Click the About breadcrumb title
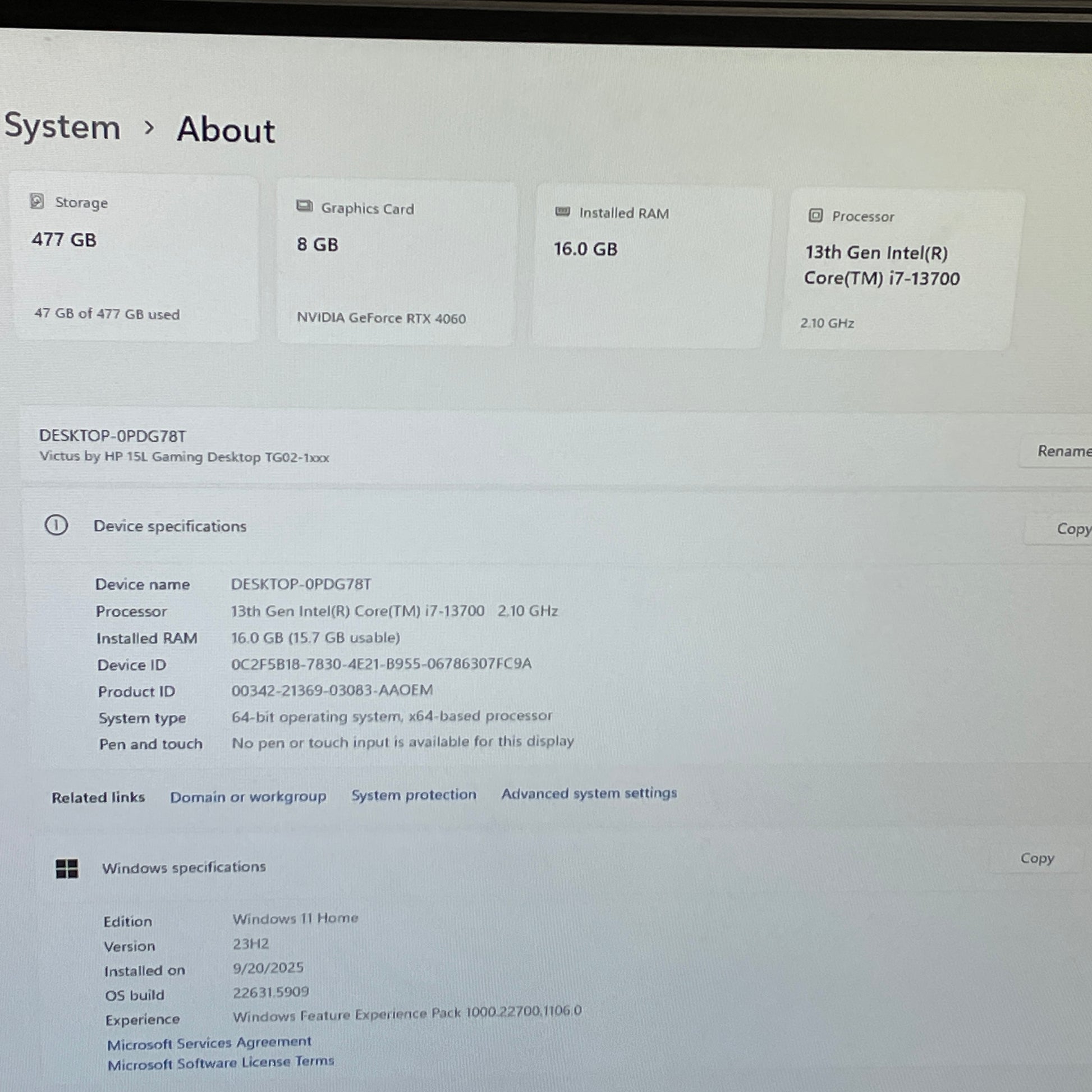This screenshot has height=1092, width=1092. point(226,130)
